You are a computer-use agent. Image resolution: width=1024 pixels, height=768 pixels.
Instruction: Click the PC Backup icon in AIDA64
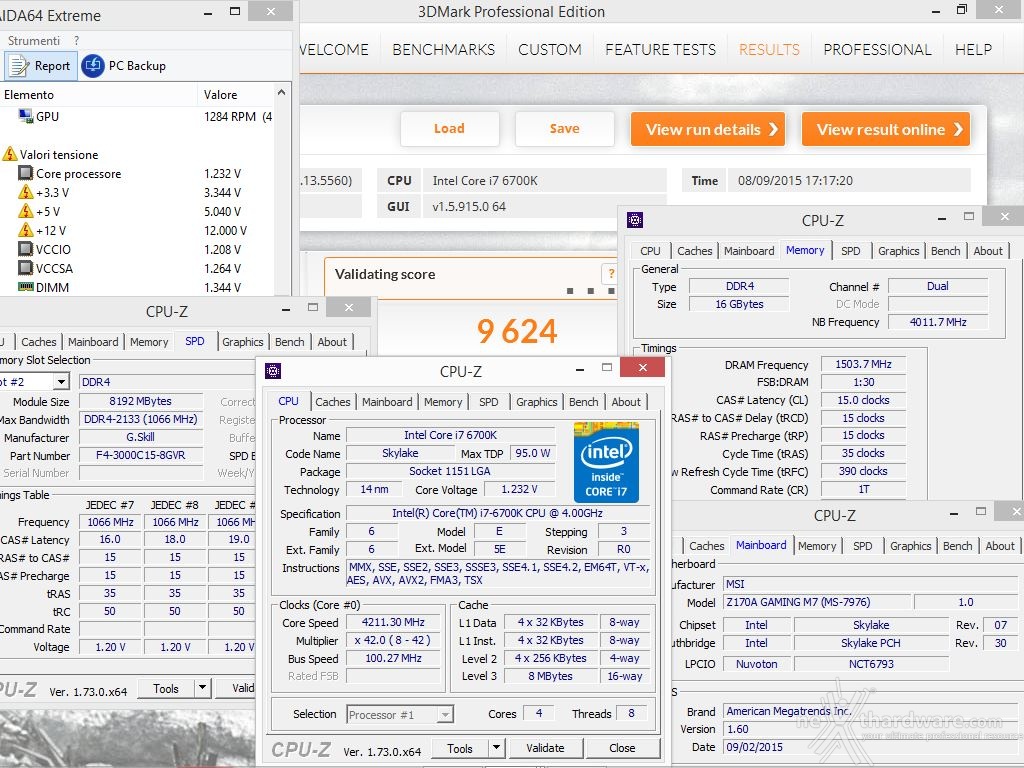tap(93, 66)
